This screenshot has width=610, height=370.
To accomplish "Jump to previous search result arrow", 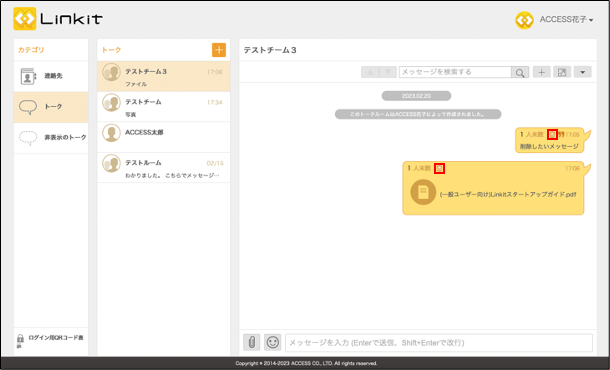I will coord(370,72).
